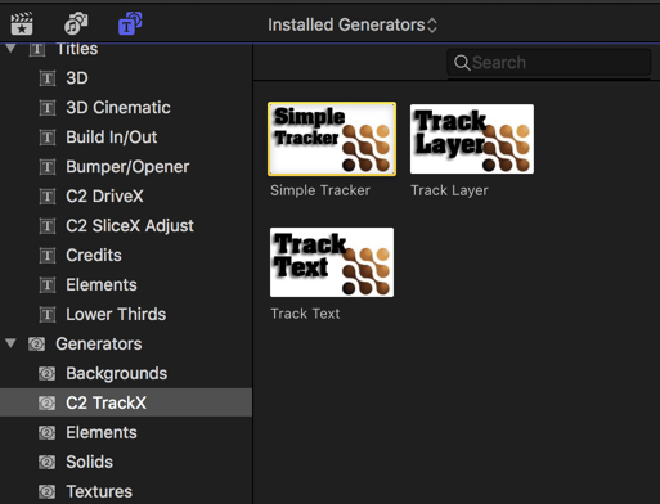Select the 3D titles category
Viewport: 660px width, 504px height.
pyautogui.click(x=126, y=78)
